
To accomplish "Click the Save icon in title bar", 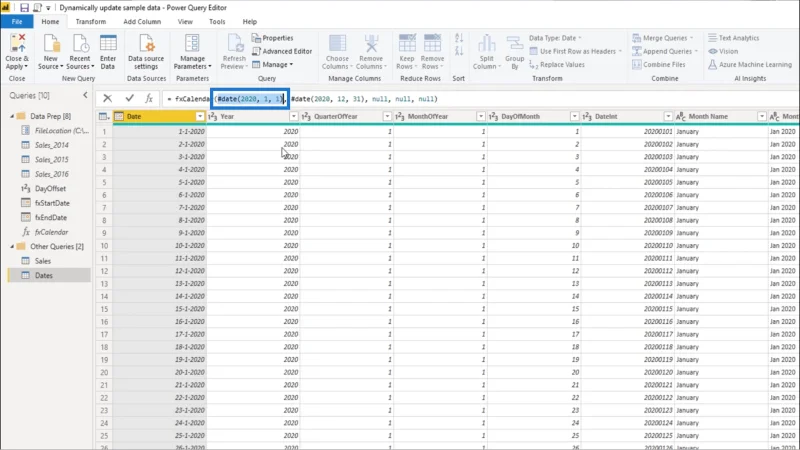I will coord(24,8).
